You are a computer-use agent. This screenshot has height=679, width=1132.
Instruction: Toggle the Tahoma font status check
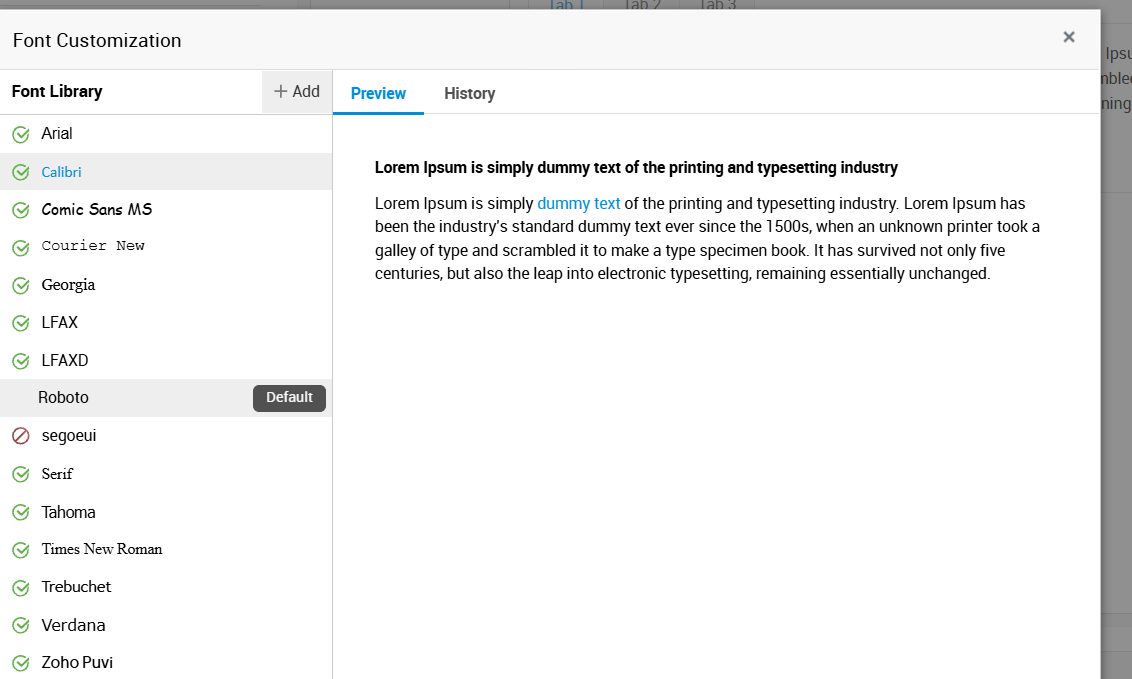21,512
